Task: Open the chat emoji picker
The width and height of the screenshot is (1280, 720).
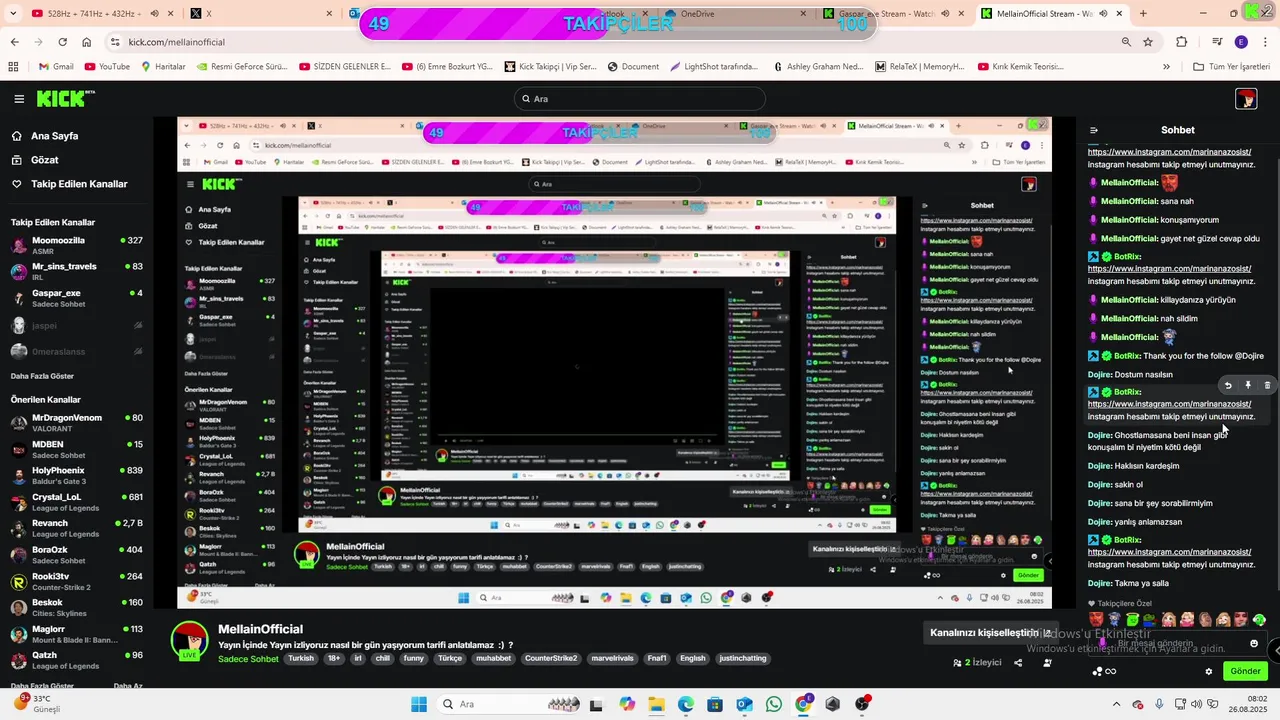Action: (x=1254, y=643)
